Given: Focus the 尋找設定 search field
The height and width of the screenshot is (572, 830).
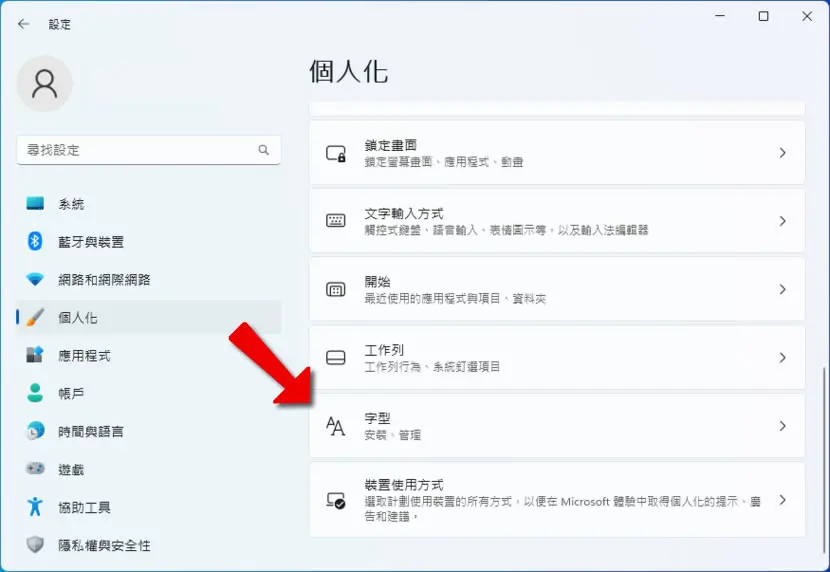Looking at the screenshot, I should 149,150.
